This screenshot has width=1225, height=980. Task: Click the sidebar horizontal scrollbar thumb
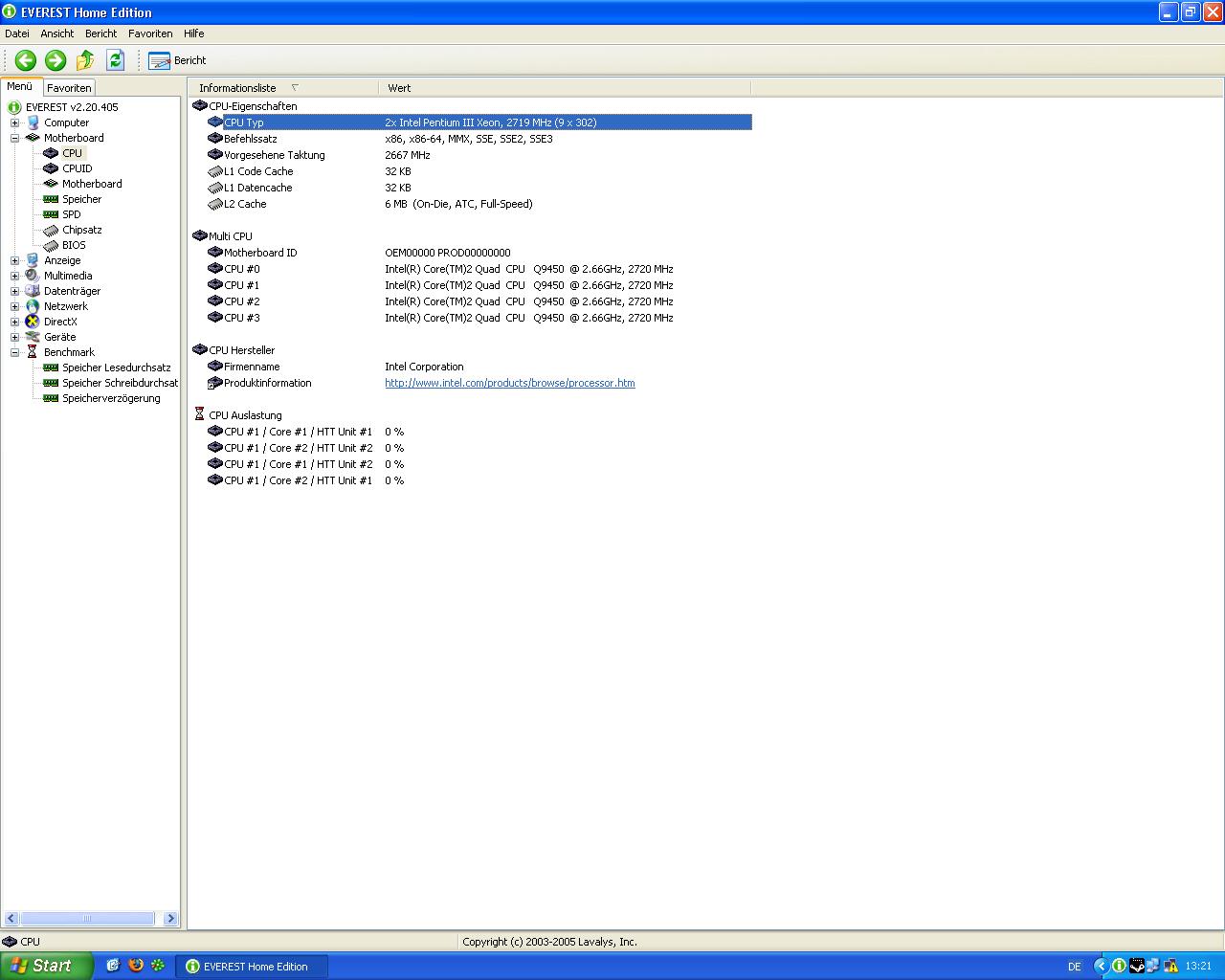pyautogui.click(x=87, y=919)
